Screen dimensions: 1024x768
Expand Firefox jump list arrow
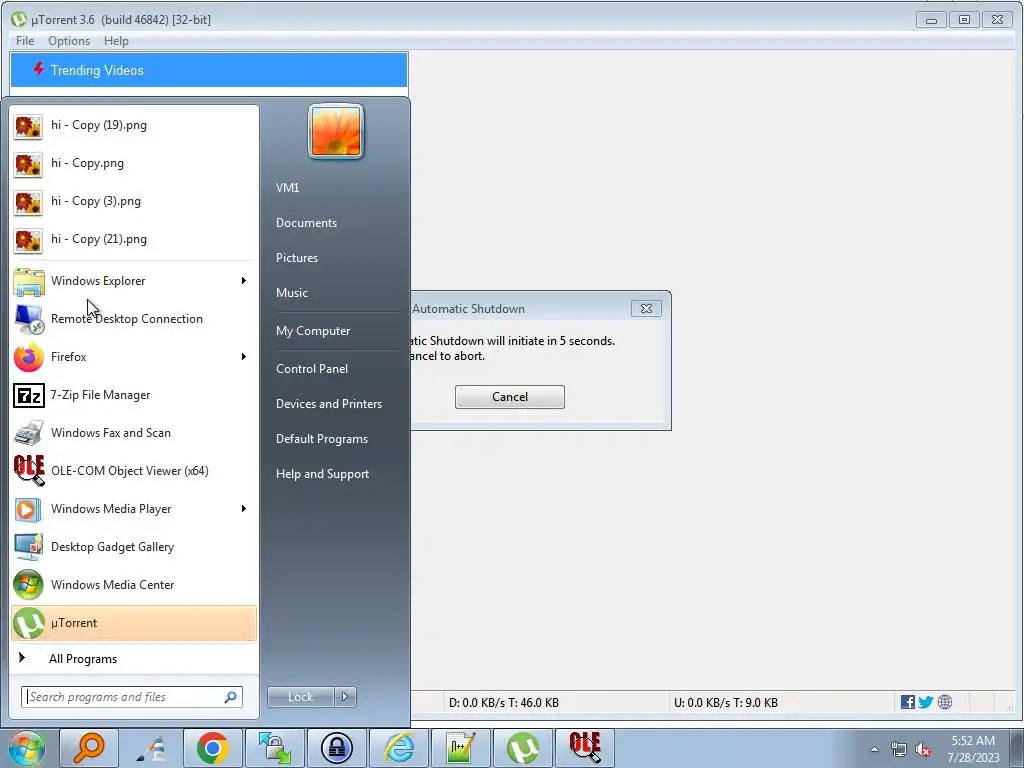tap(244, 357)
